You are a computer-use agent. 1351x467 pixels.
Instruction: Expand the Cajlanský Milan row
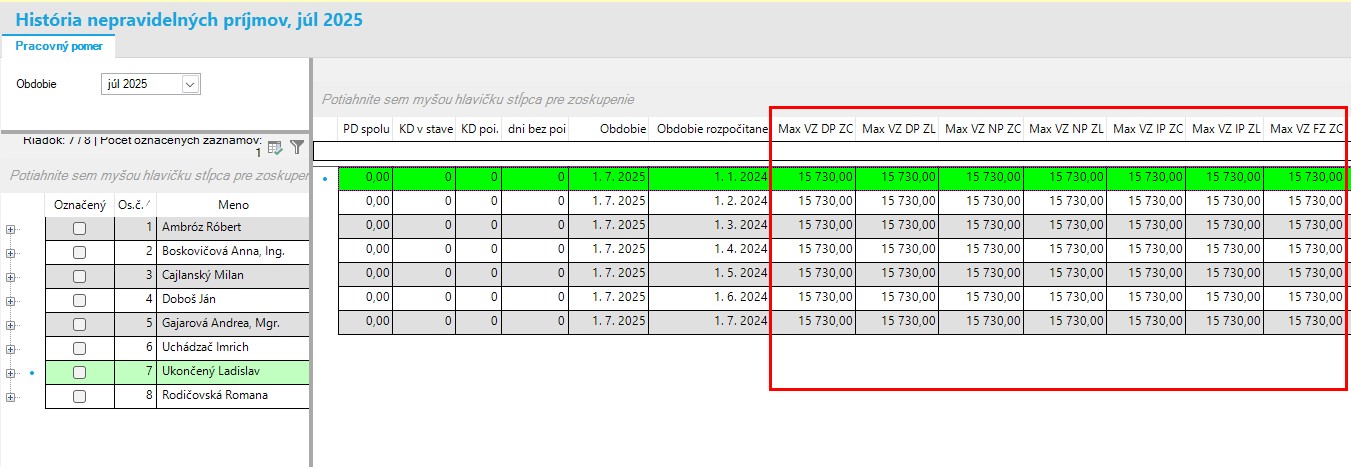(x=11, y=276)
